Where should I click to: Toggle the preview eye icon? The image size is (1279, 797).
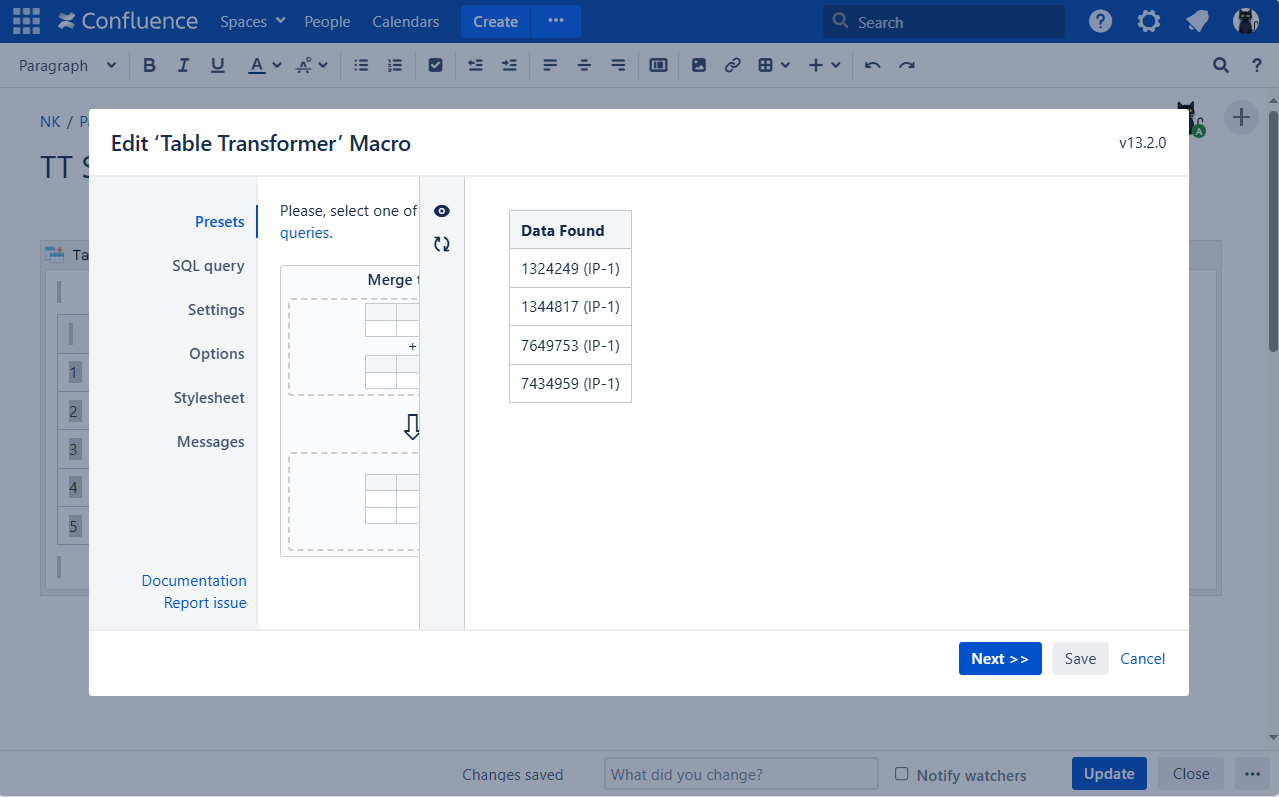[x=442, y=211]
